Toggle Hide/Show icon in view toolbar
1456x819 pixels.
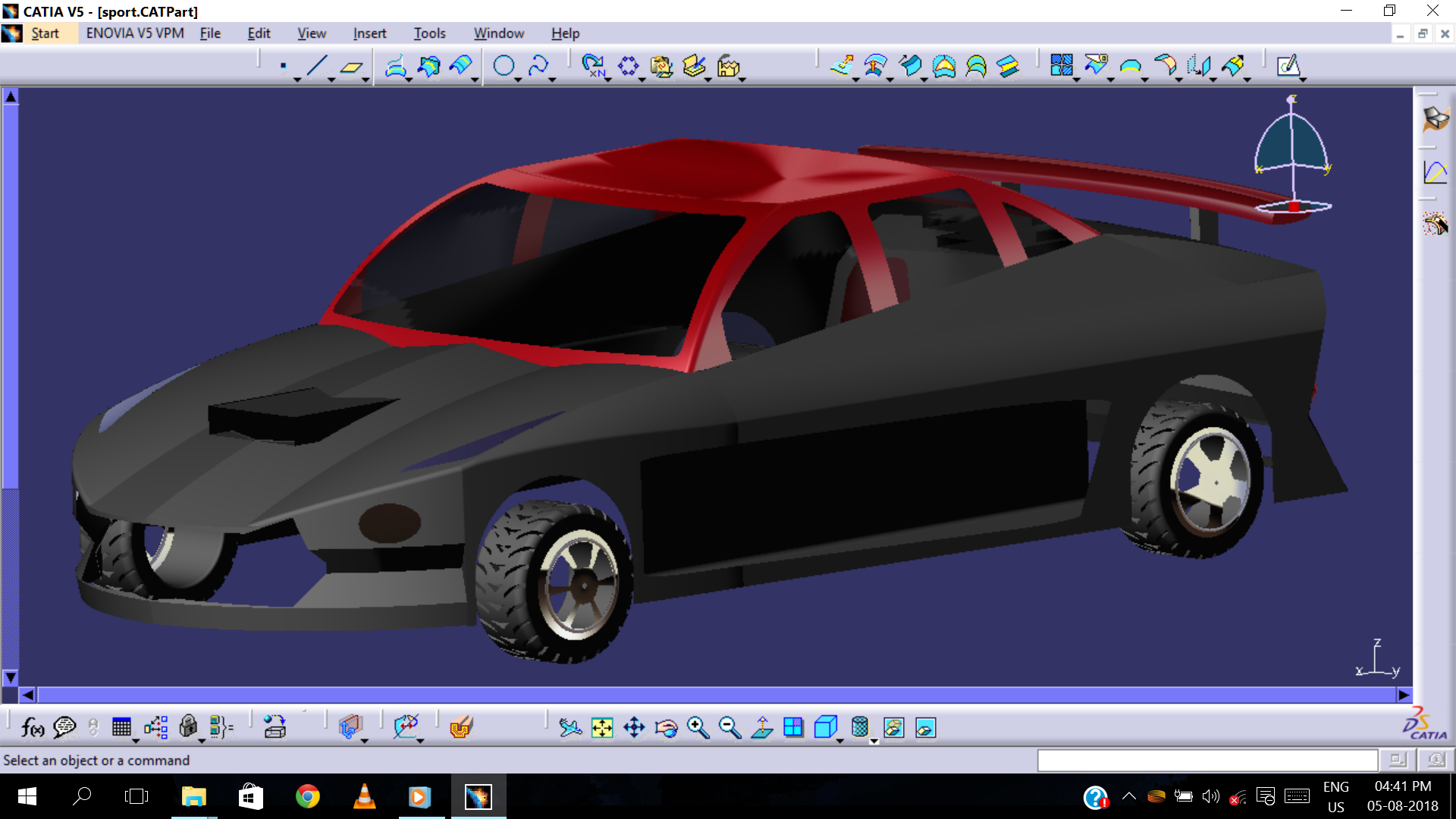[893, 728]
